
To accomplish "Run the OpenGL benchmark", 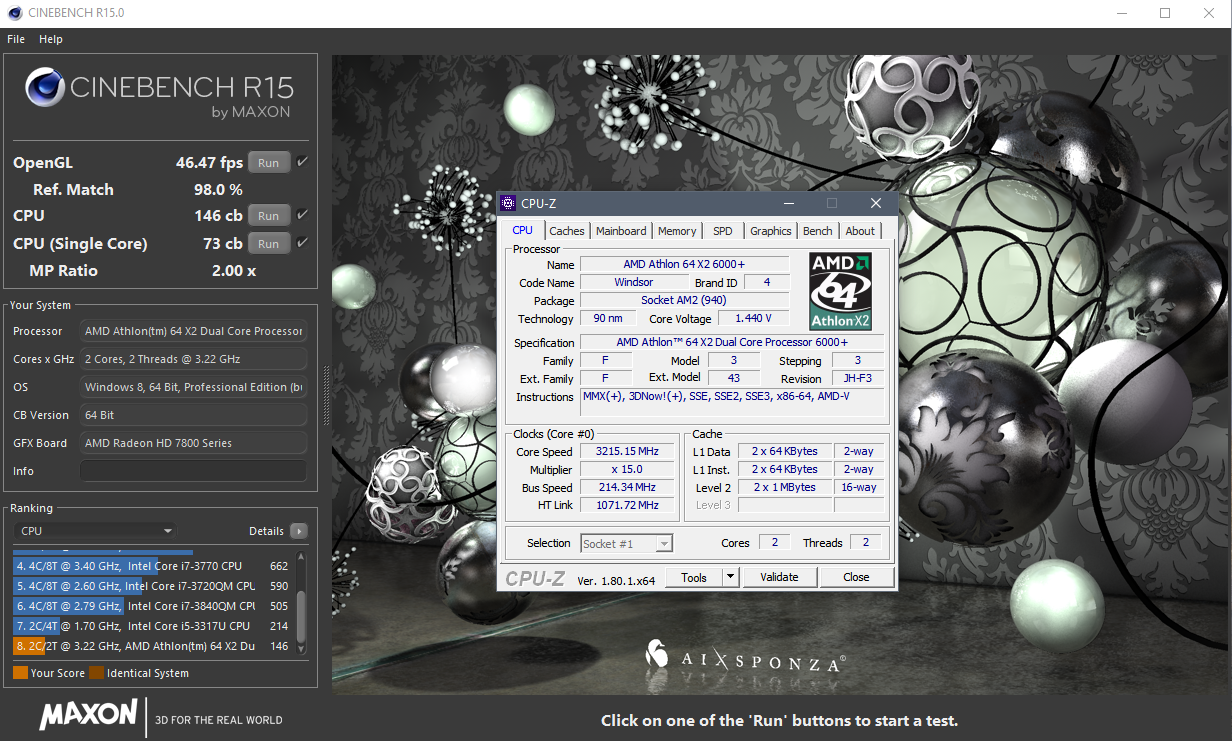I will pyautogui.click(x=269, y=163).
